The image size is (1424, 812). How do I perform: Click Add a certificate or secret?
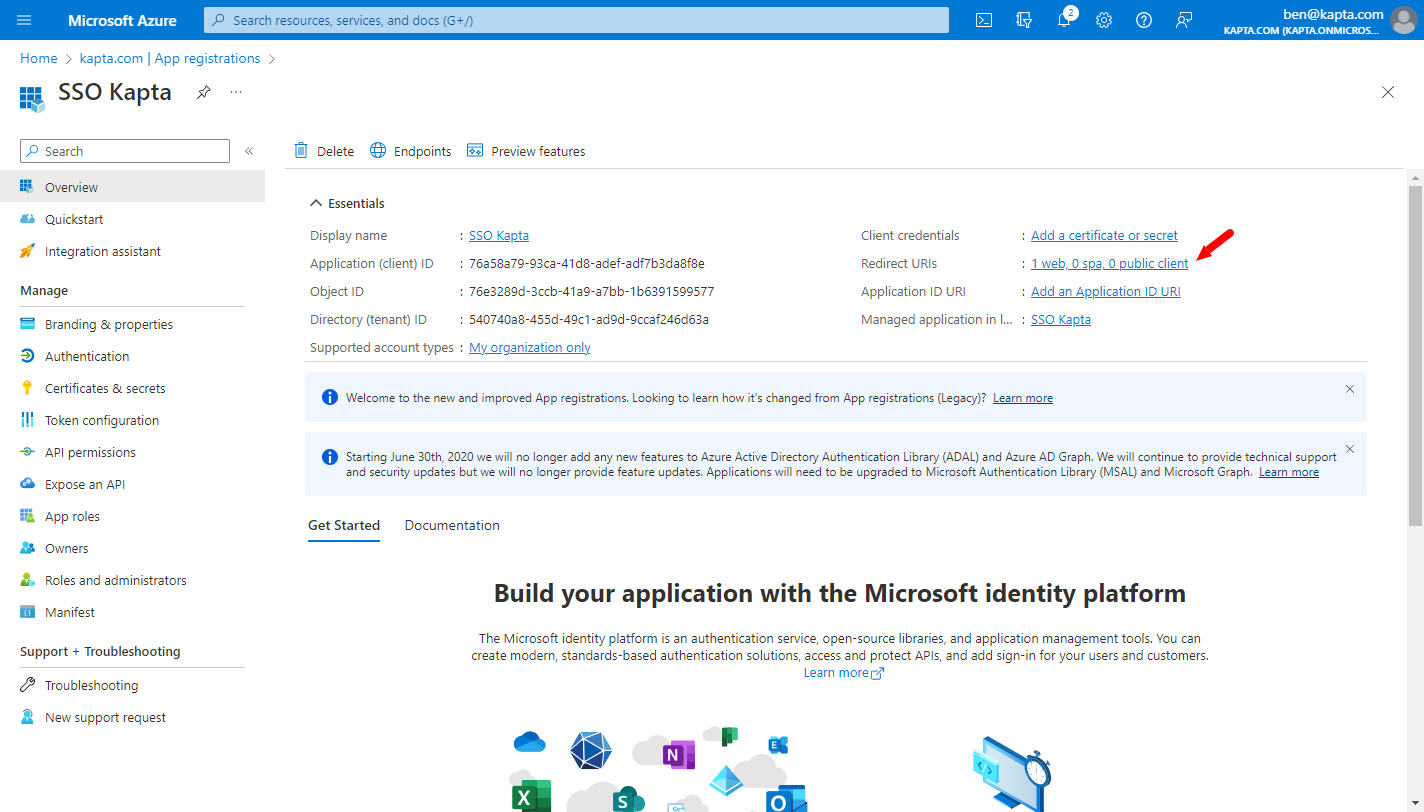tap(1104, 236)
